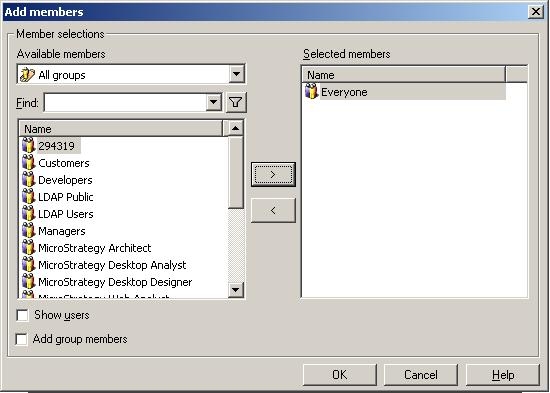Screen dimensions: 550x393
Task: Click the filter funnel icon beside Find
Action: [236, 102]
